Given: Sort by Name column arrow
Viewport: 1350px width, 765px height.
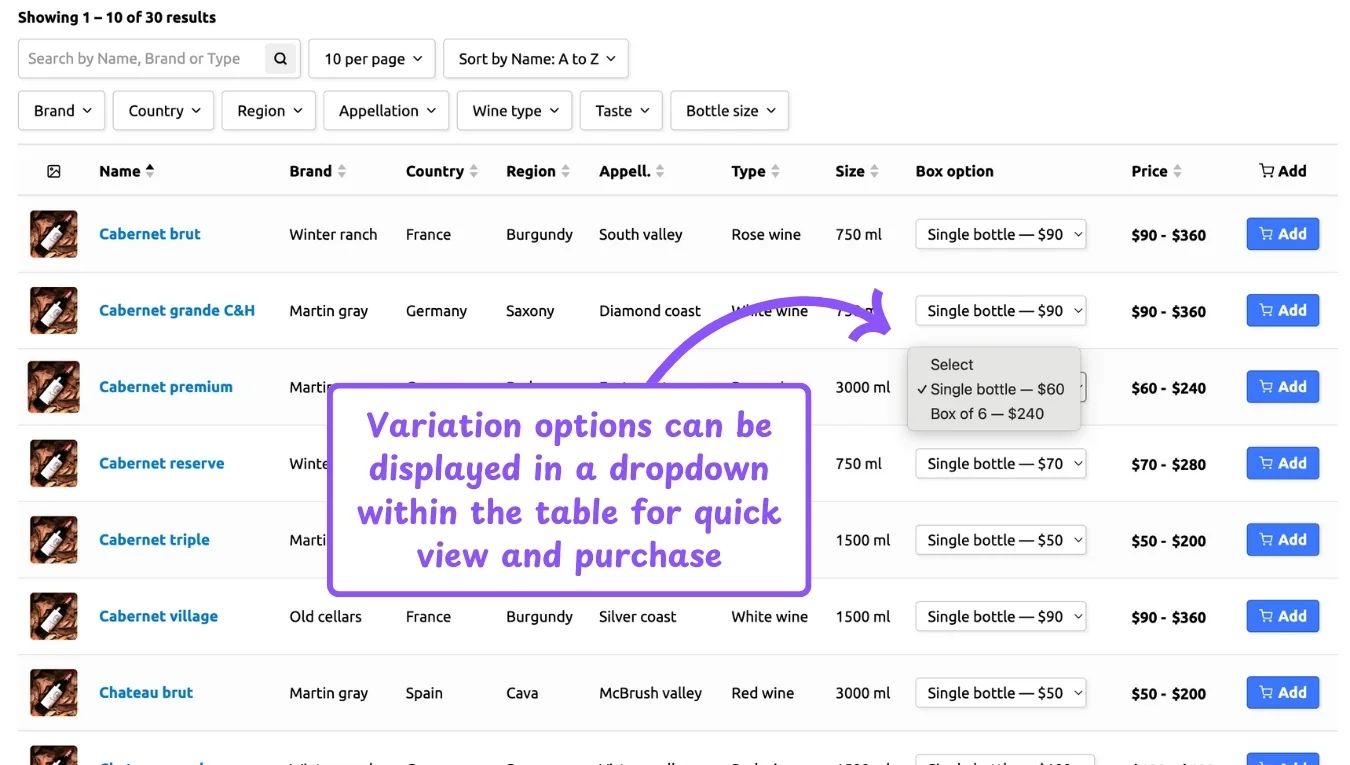Looking at the screenshot, I should tap(150, 171).
